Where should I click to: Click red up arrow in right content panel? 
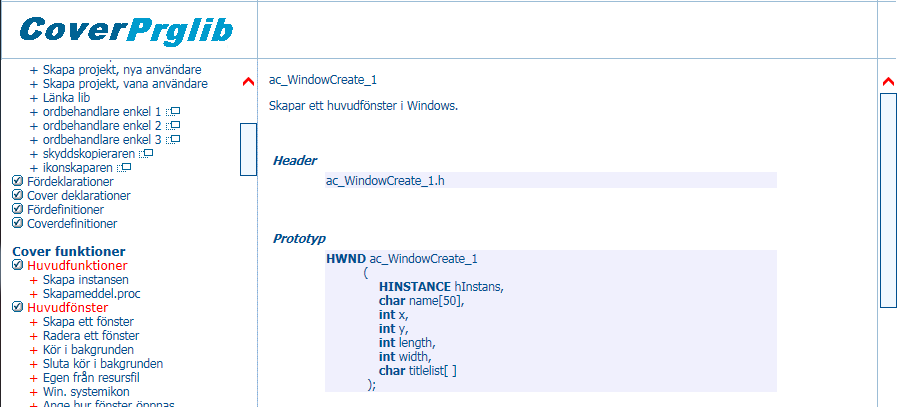[x=888, y=82]
